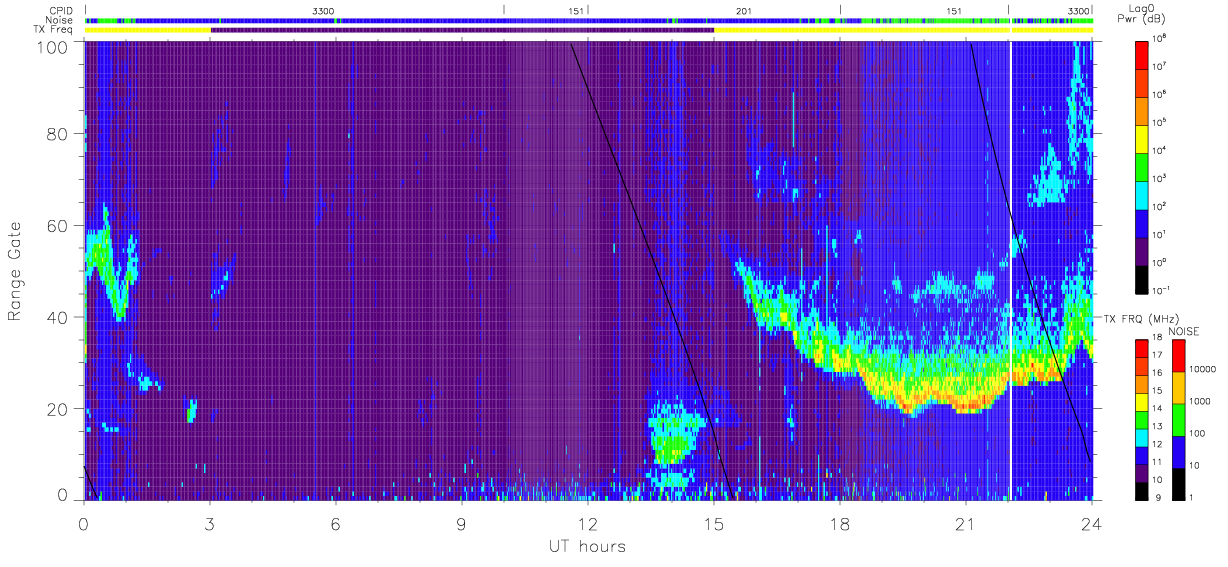The image size is (1228, 567).
Task: Click the 'CPID' row label
Action: pos(61,10)
